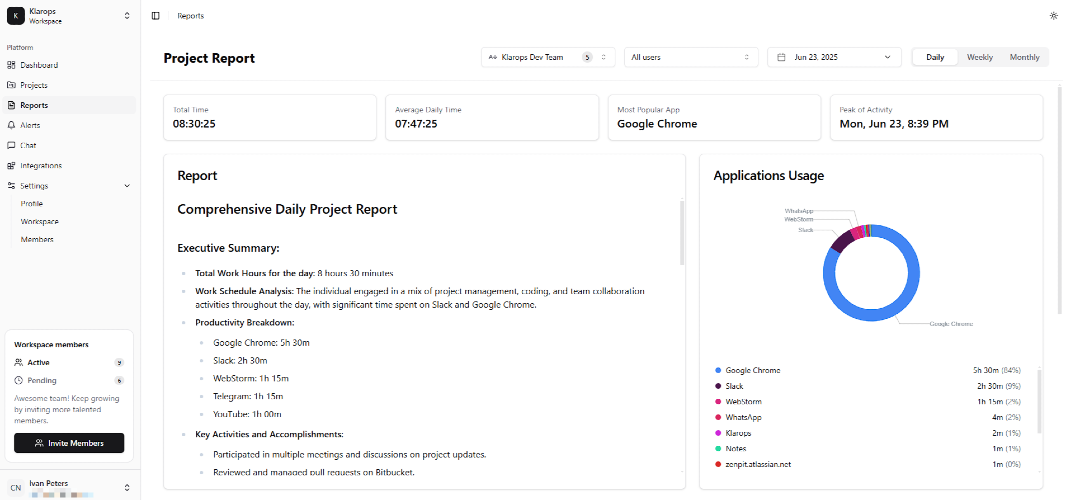Open Projects from sidebar

pyautogui.click(x=71, y=85)
